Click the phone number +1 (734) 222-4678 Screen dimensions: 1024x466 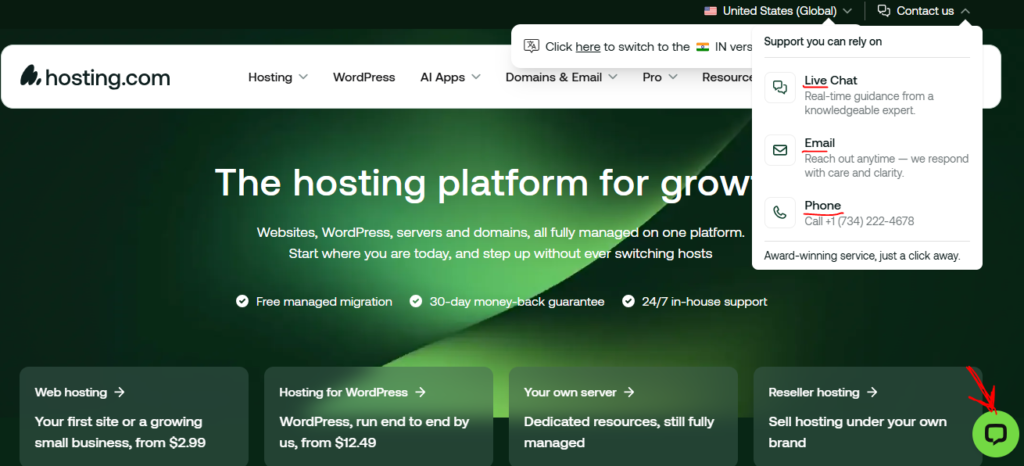point(870,221)
